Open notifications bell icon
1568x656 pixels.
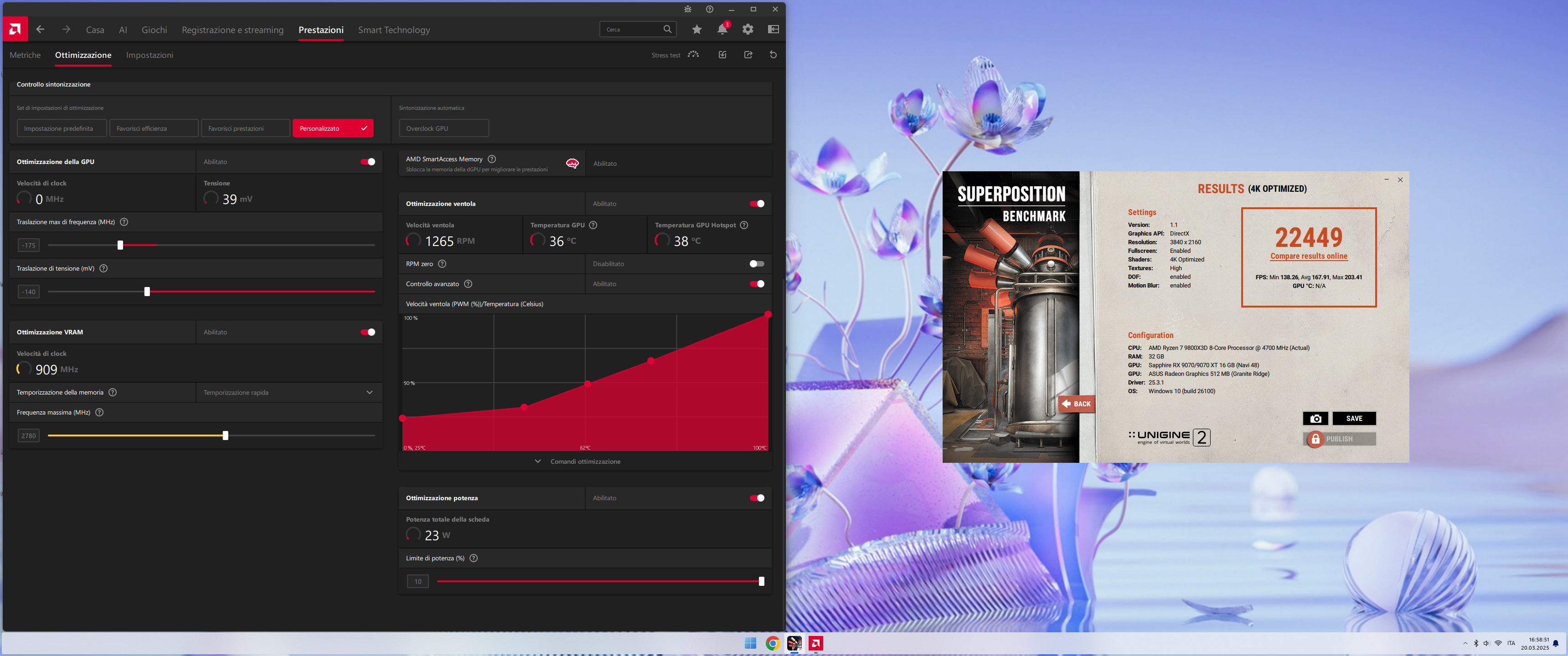tap(722, 29)
